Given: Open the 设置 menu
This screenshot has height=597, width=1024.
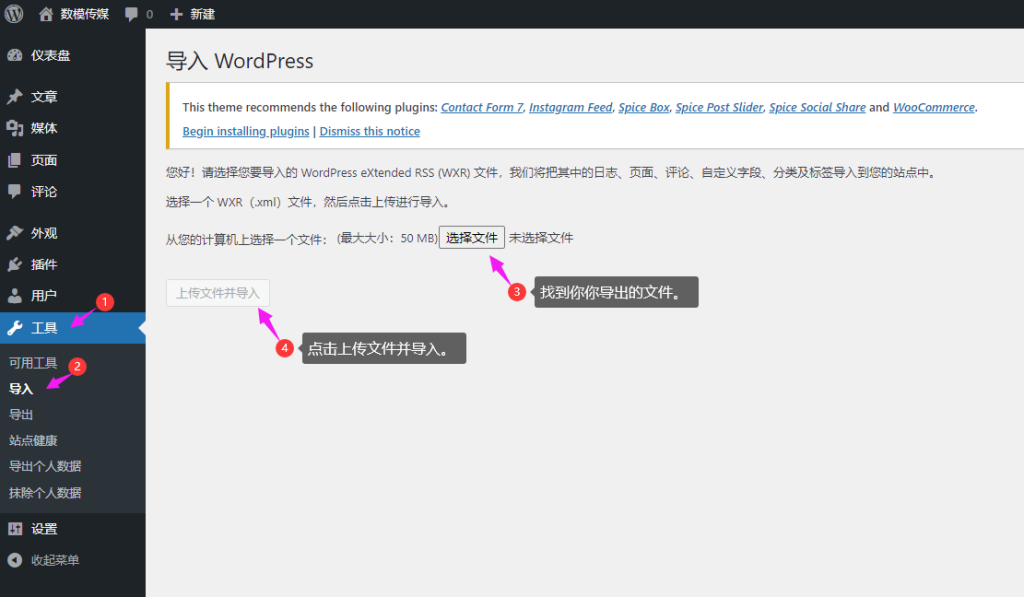Looking at the screenshot, I should pos(72,529).
